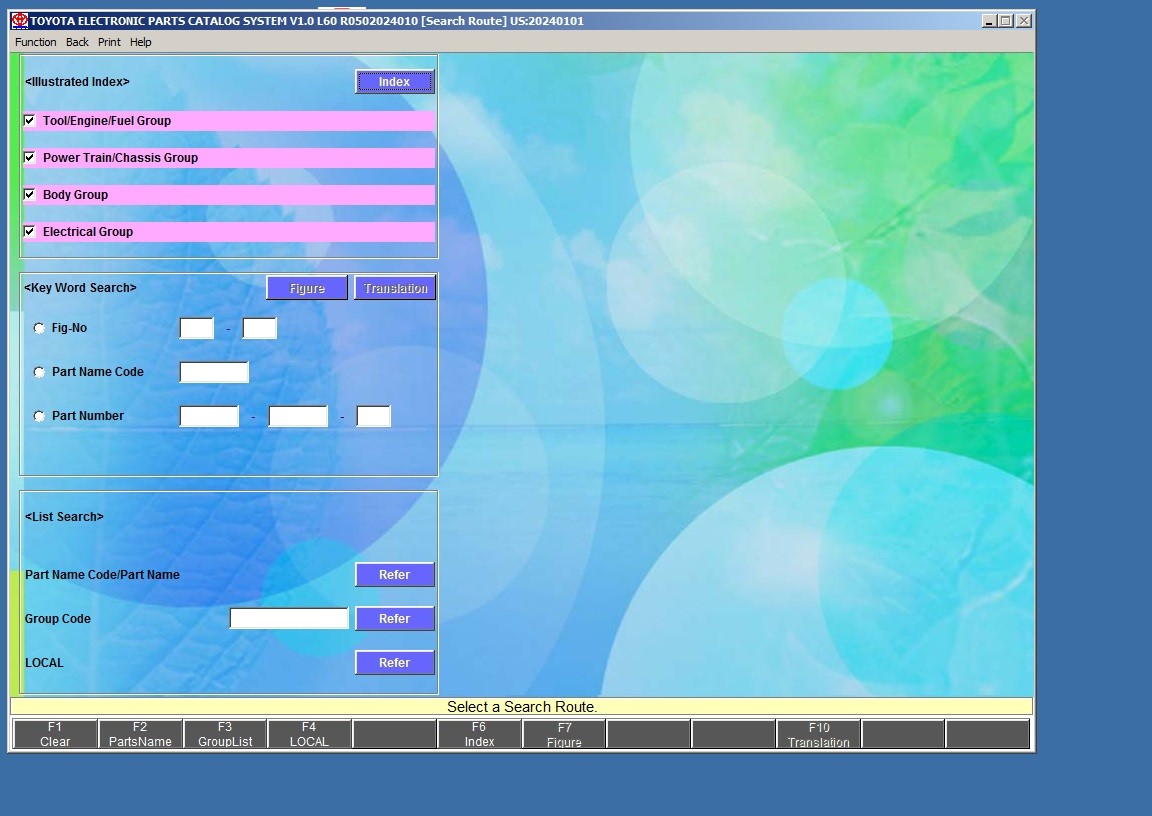Click the Index button in Illustrated Index
1152x816 pixels.
395,82
